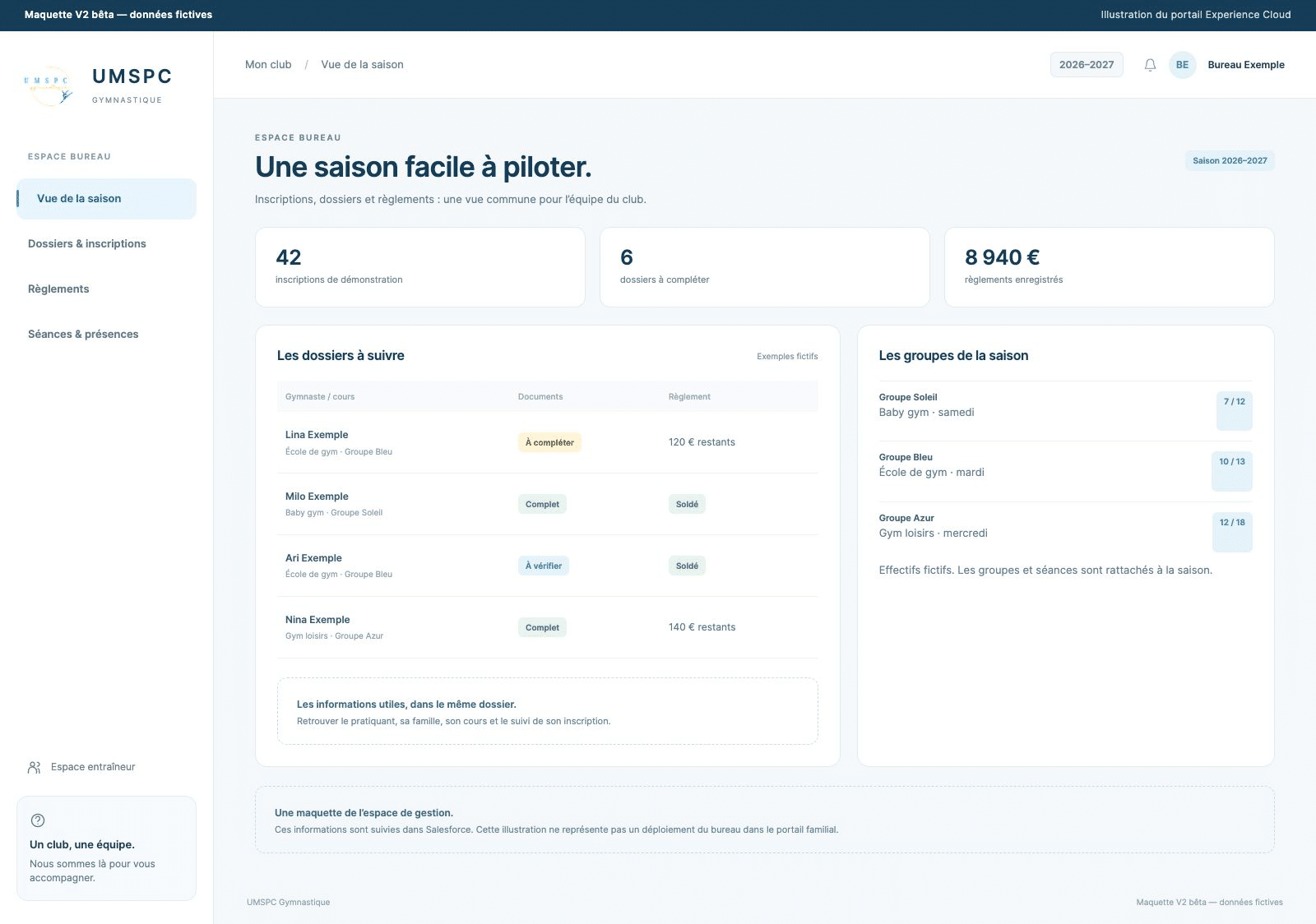The height and width of the screenshot is (924, 1316).
Task: Select Lina Exemple row name
Action: pyautogui.click(x=317, y=435)
